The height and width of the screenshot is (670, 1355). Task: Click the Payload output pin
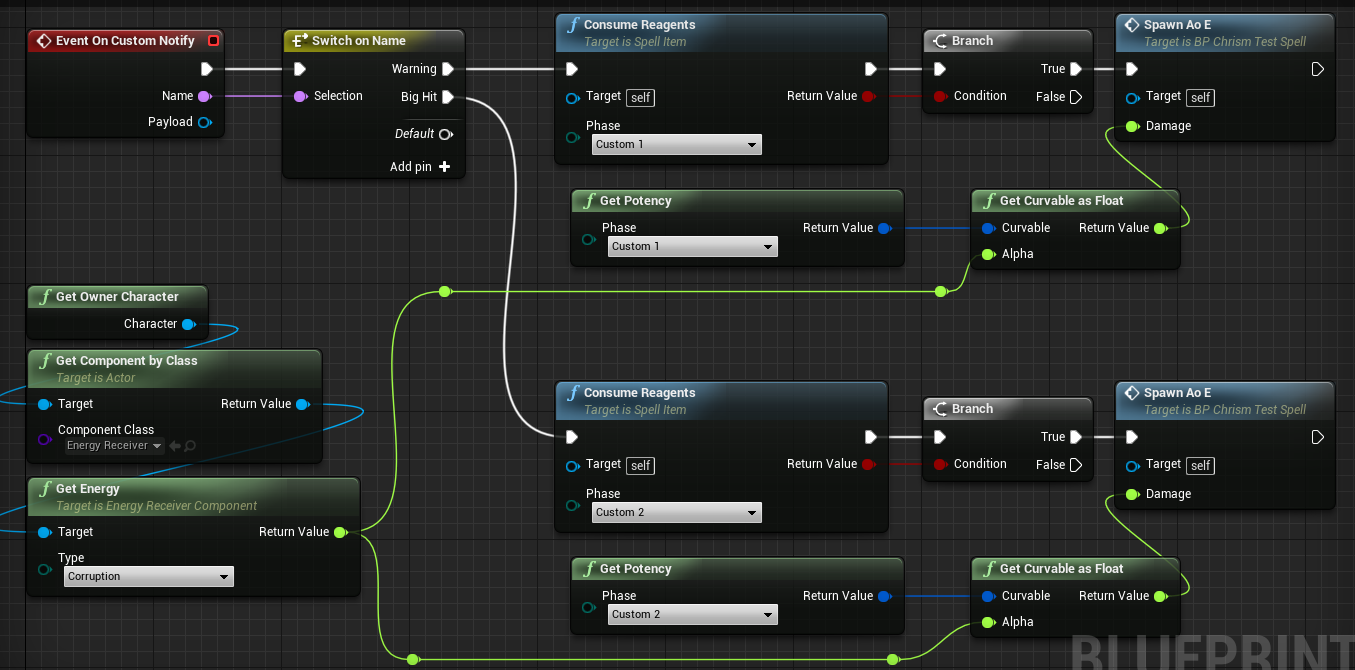point(204,122)
